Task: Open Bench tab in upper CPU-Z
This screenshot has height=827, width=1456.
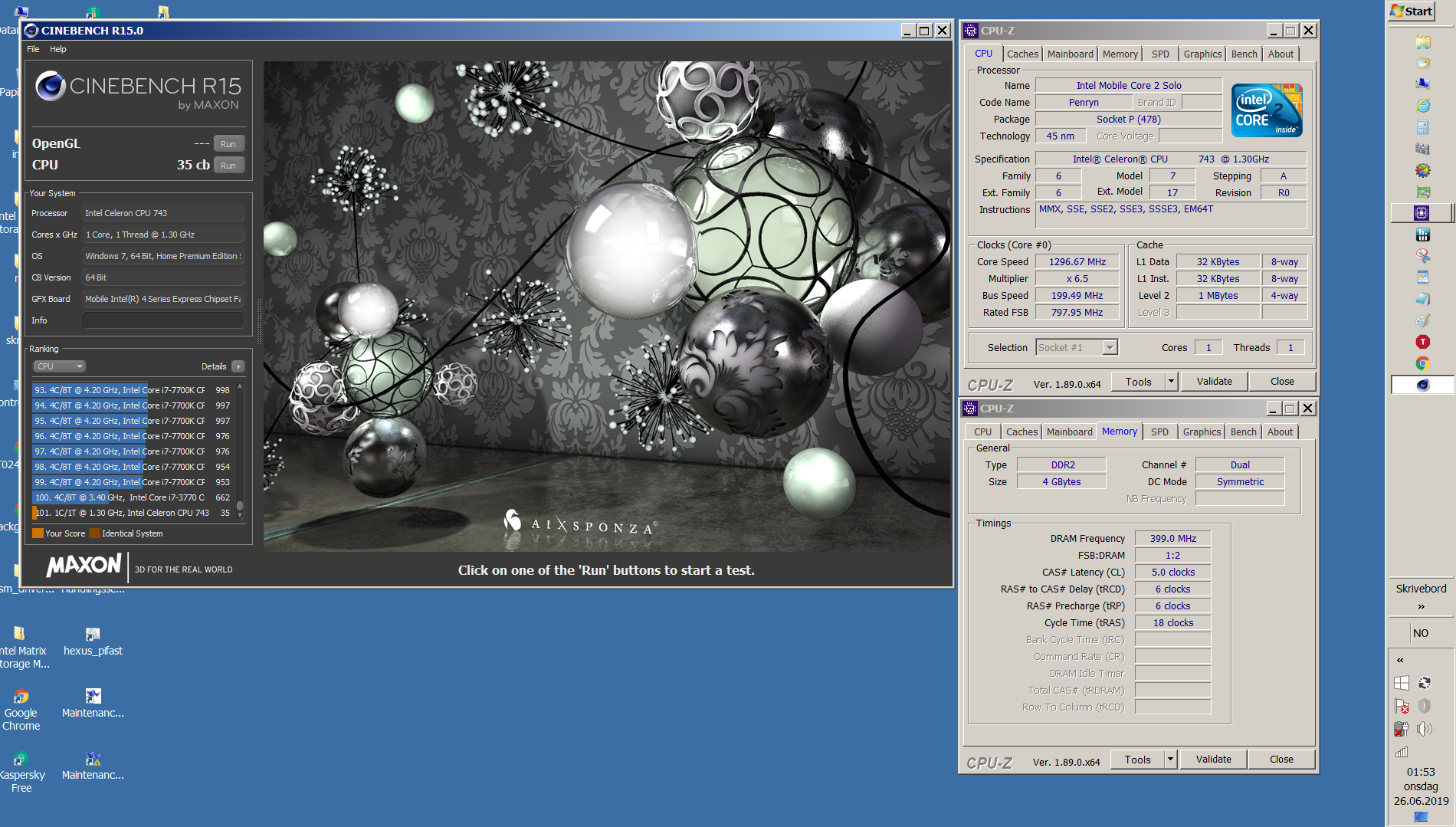Action: click(1244, 54)
